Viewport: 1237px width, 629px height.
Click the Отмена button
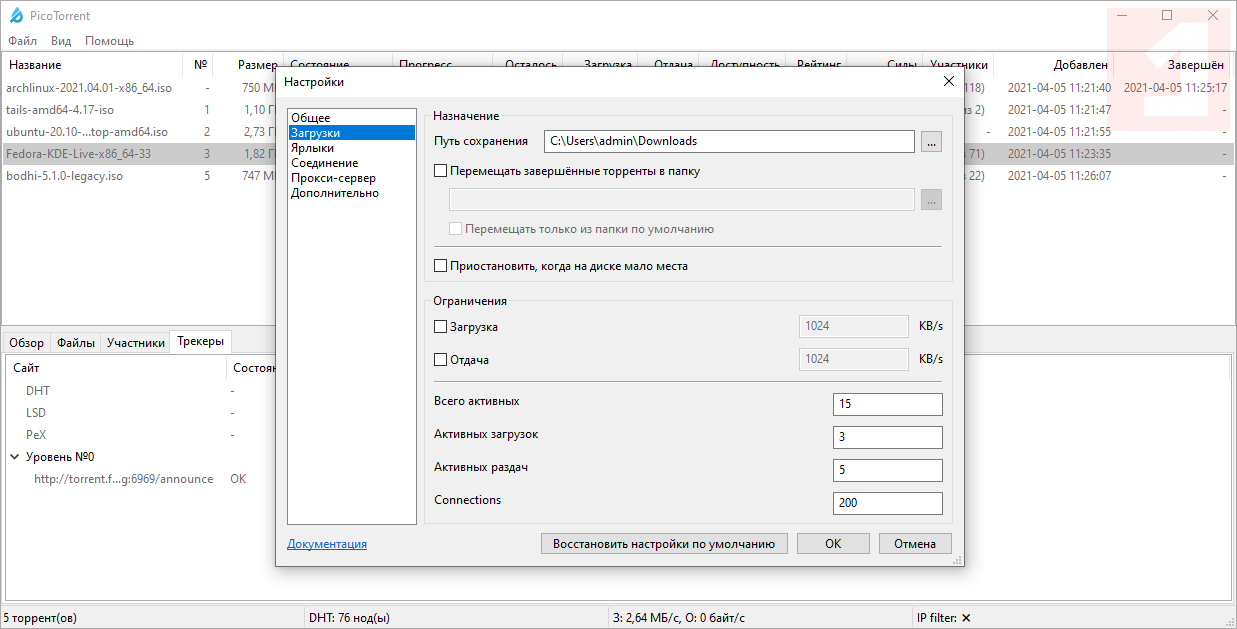click(x=915, y=544)
